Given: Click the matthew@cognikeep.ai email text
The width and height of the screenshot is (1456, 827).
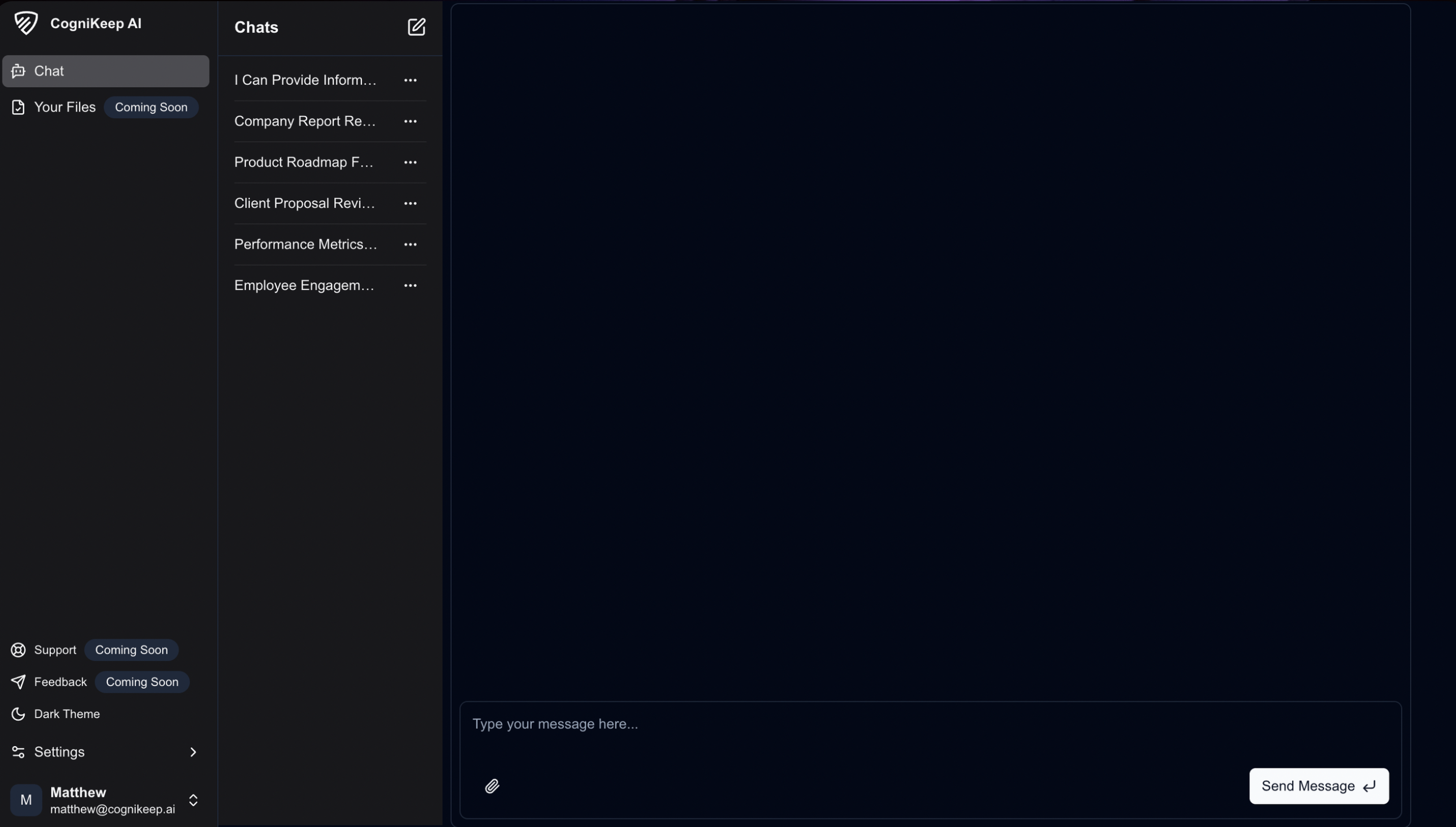Looking at the screenshot, I should point(113,809).
